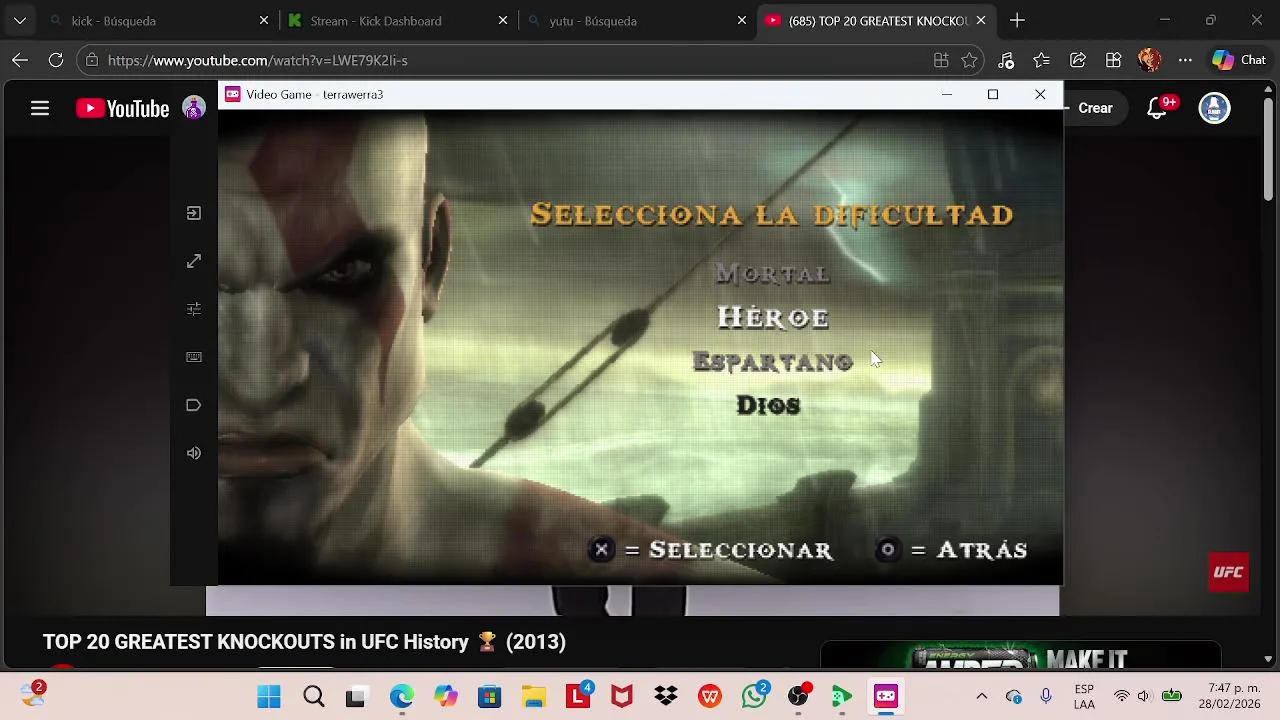Open the YouTube hamburger guide menu
This screenshot has width=1280, height=720.
40,108
